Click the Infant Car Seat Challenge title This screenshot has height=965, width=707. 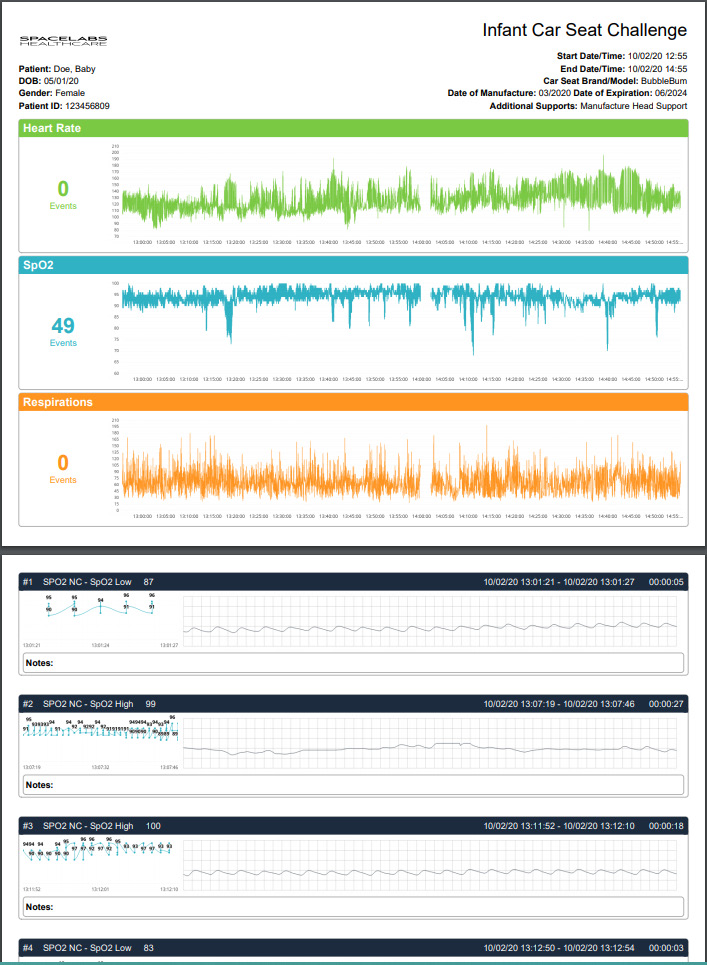[x=584, y=30]
